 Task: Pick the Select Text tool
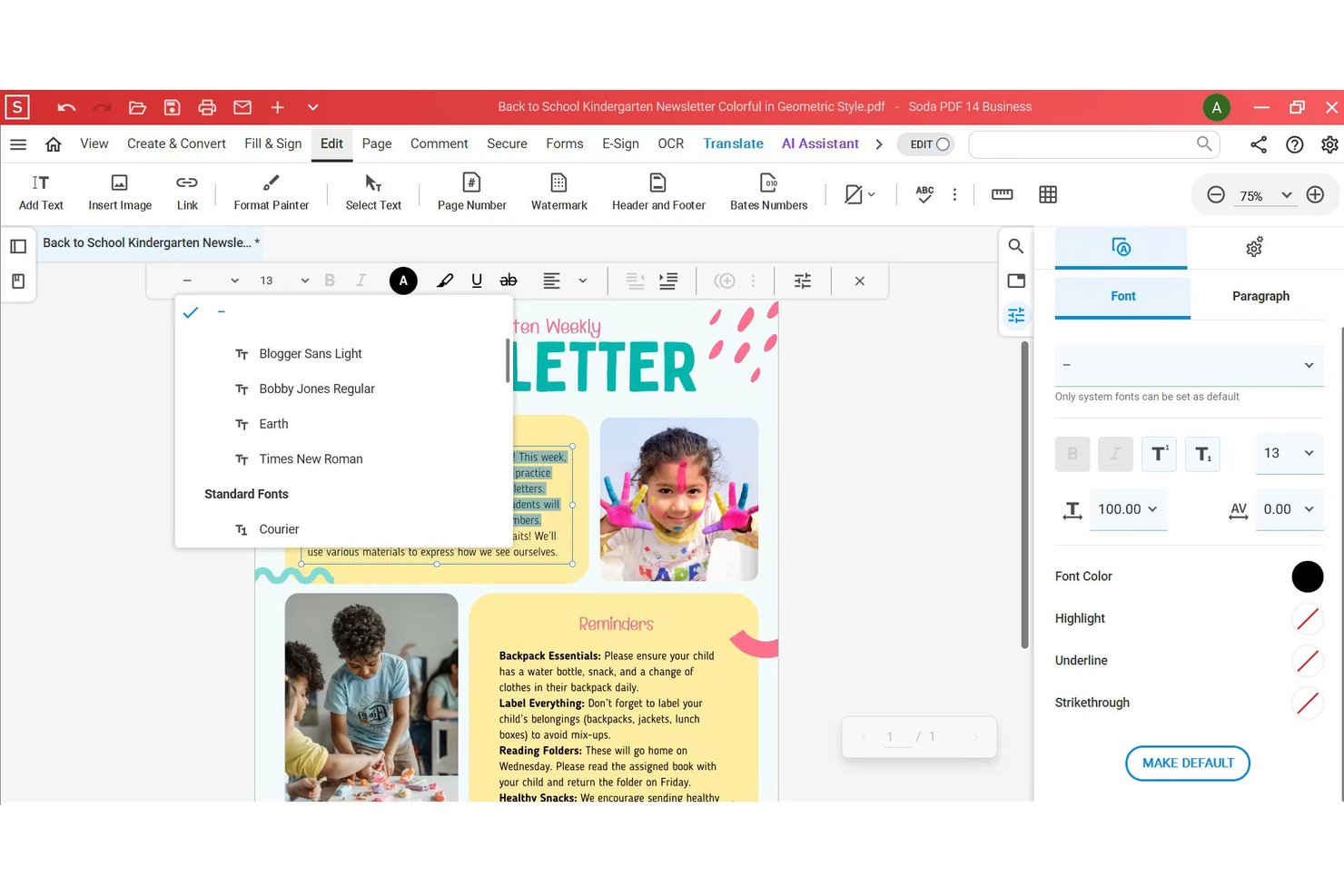(x=373, y=192)
